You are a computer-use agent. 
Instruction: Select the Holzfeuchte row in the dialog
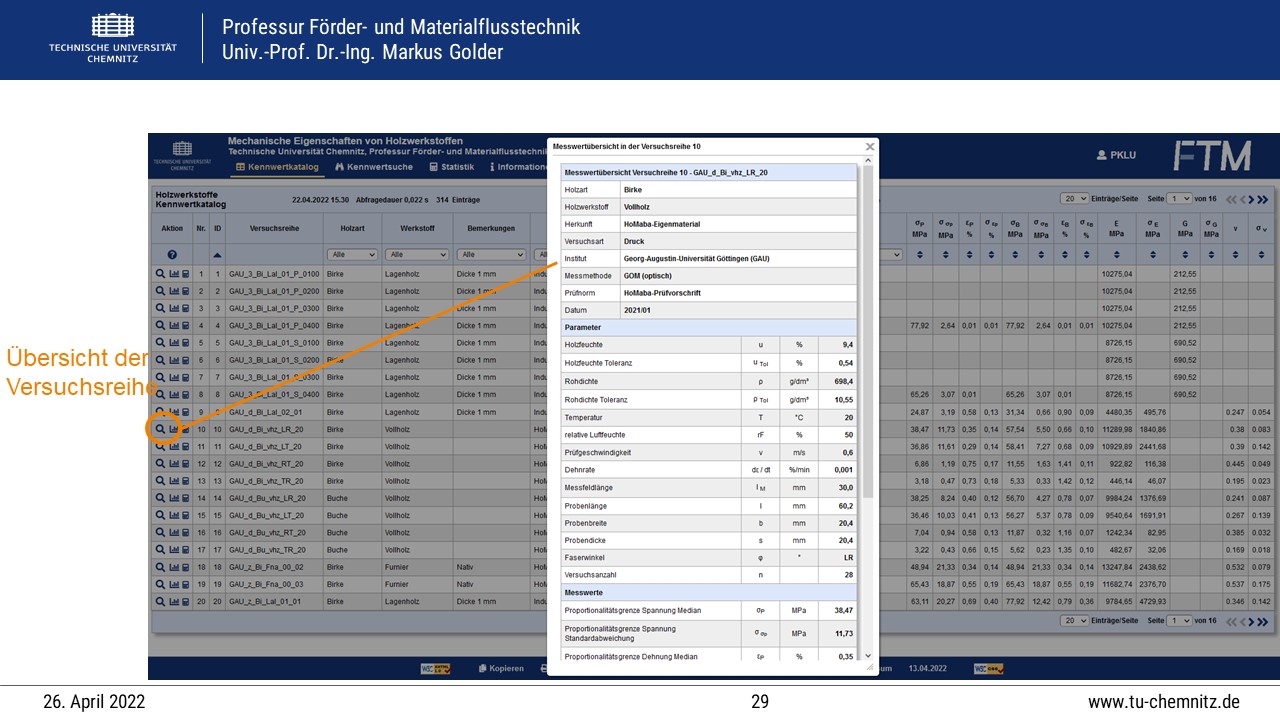point(708,344)
